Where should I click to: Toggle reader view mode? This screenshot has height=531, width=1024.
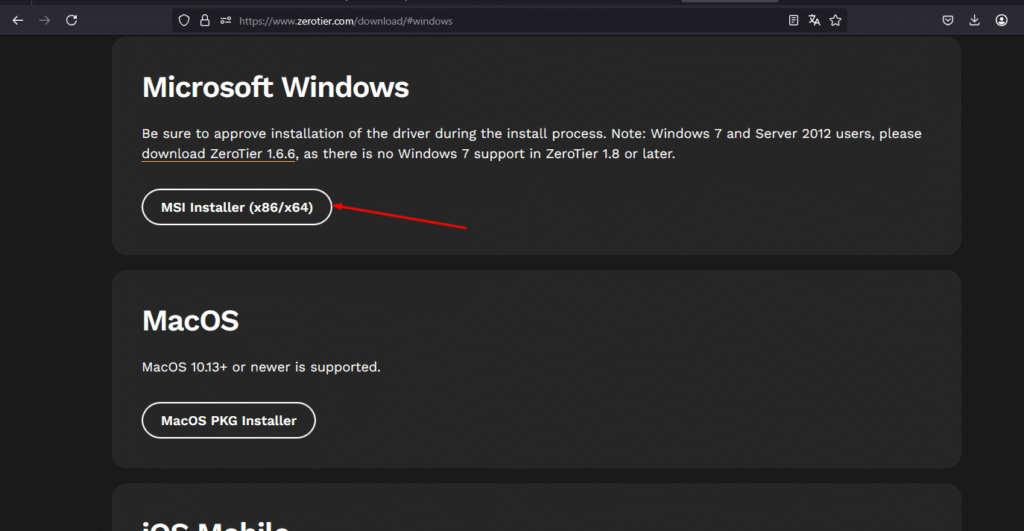793,20
